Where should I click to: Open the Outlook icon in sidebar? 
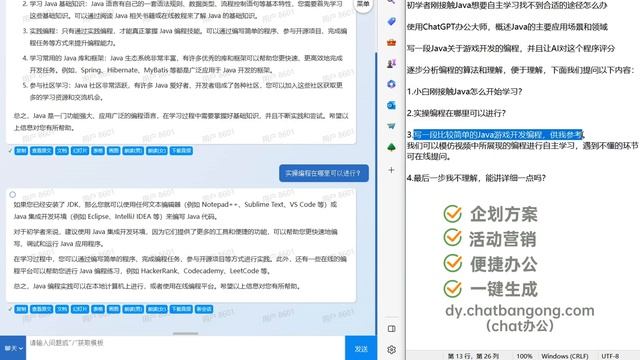391,105
